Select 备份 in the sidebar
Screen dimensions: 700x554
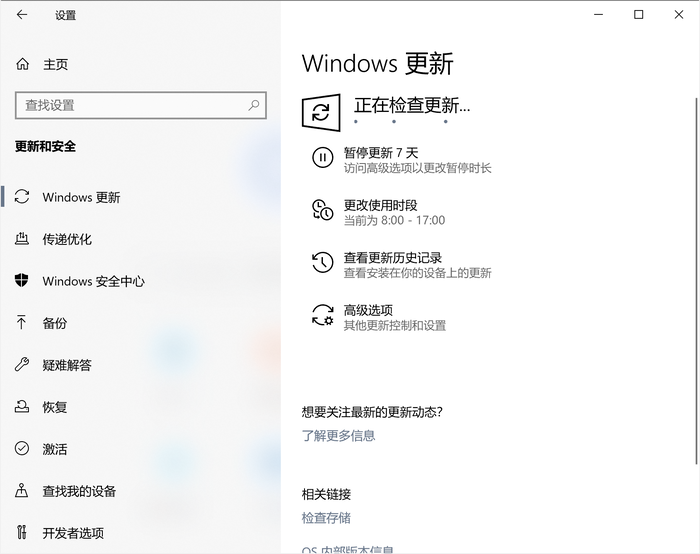coord(55,323)
